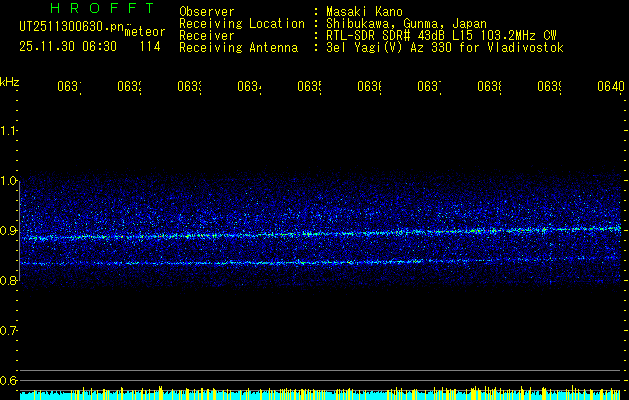Click the 0639 time marker
This screenshot has width=629, height=400.
click(x=549, y=86)
